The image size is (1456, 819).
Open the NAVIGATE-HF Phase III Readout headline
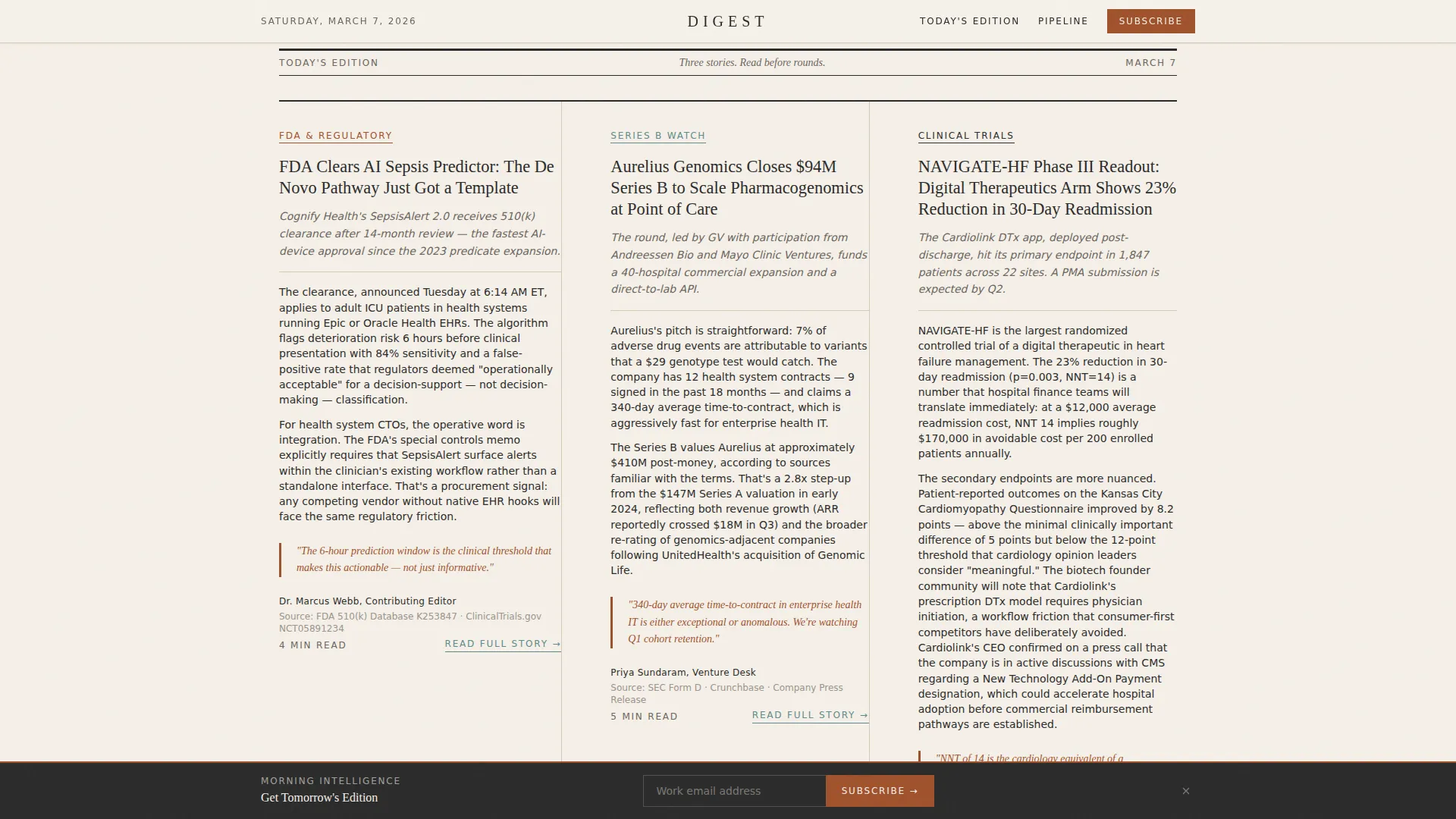pos(1046,188)
